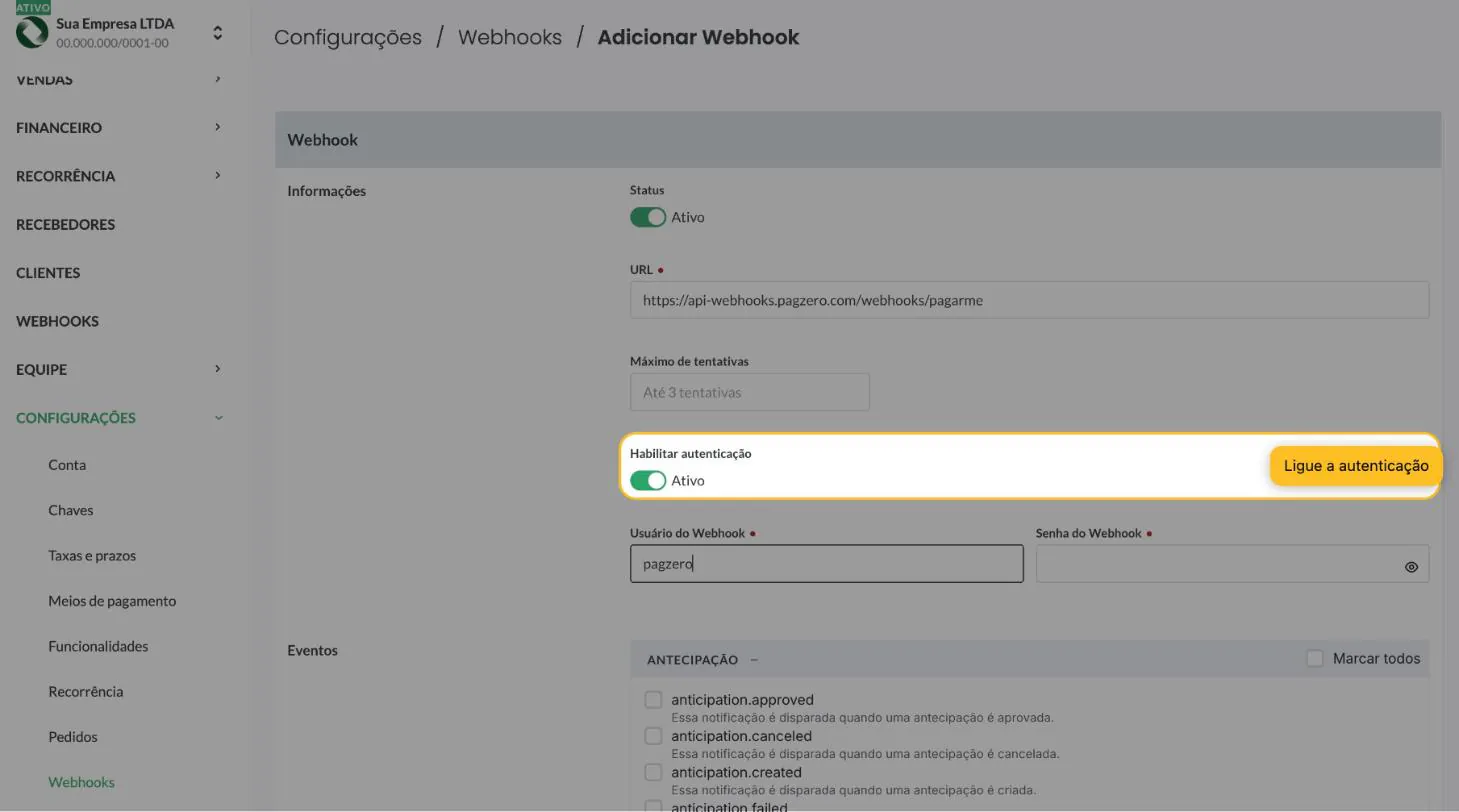The height and width of the screenshot is (812, 1459).
Task: Show the Senha do Webhook password
Action: click(x=1411, y=567)
